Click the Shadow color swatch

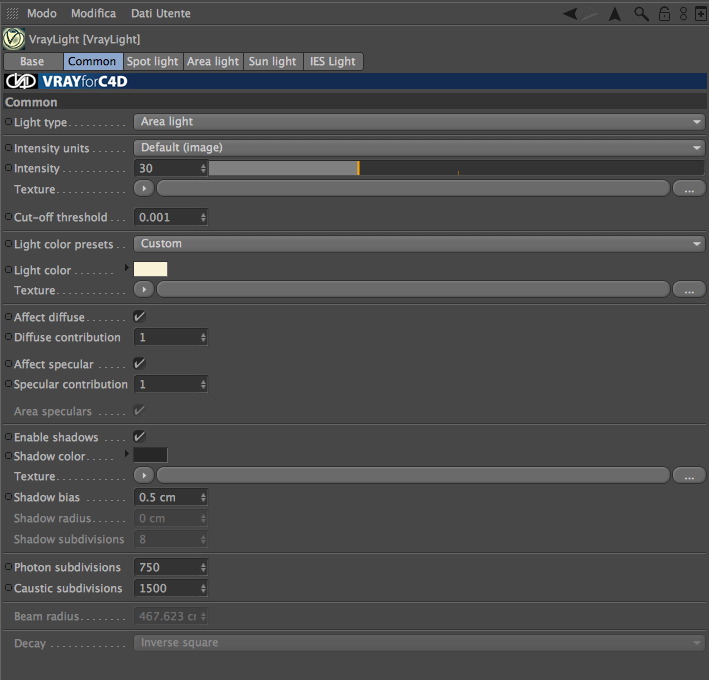point(150,455)
